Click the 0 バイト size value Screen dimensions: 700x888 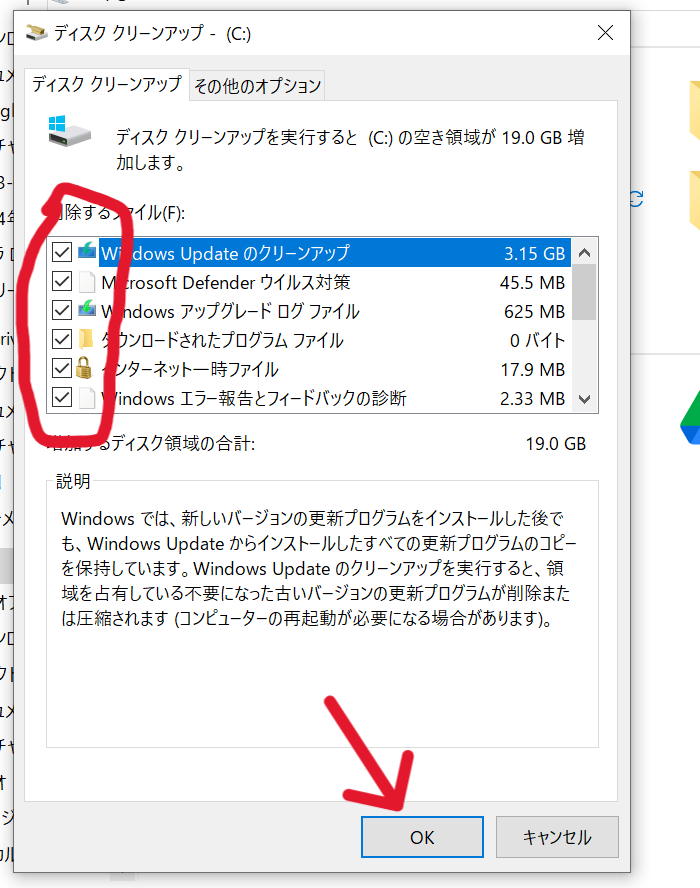[537, 340]
